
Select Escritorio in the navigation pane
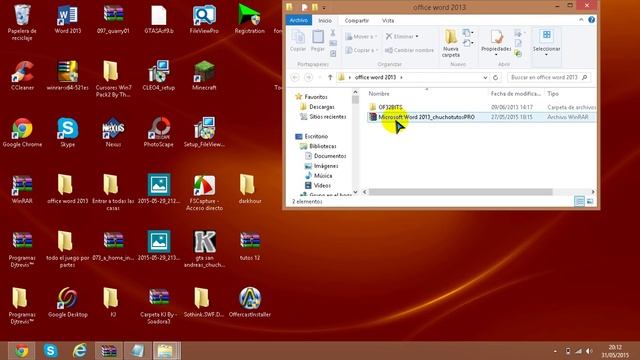tap(316, 136)
